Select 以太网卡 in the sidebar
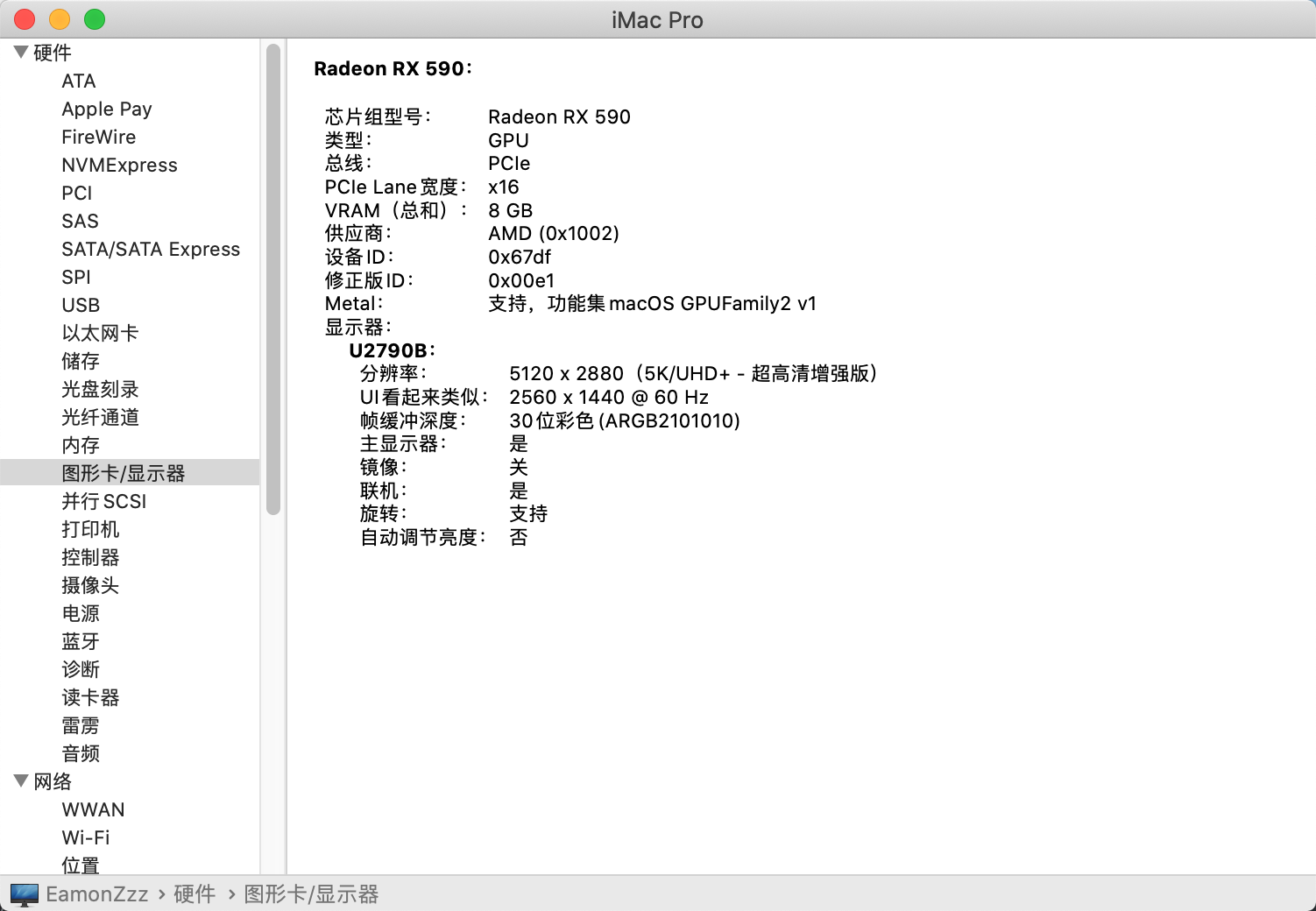The height and width of the screenshot is (911, 1316). tap(100, 333)
